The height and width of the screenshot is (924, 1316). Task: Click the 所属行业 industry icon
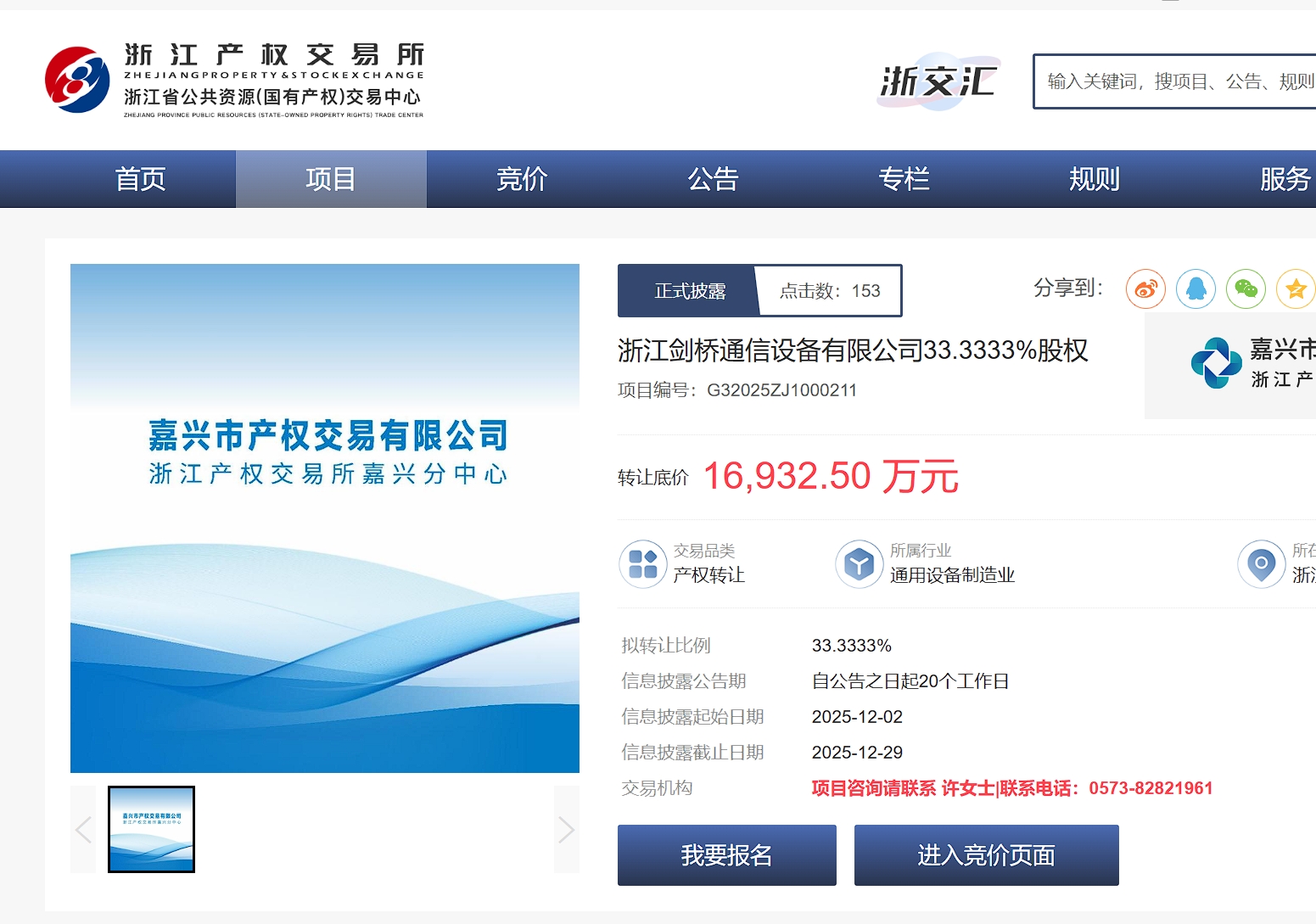860,564
